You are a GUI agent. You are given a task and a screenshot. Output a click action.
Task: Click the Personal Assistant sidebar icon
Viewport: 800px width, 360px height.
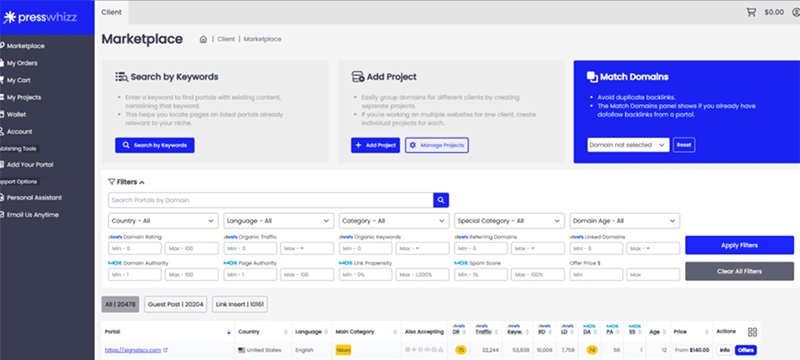(3, 198)
